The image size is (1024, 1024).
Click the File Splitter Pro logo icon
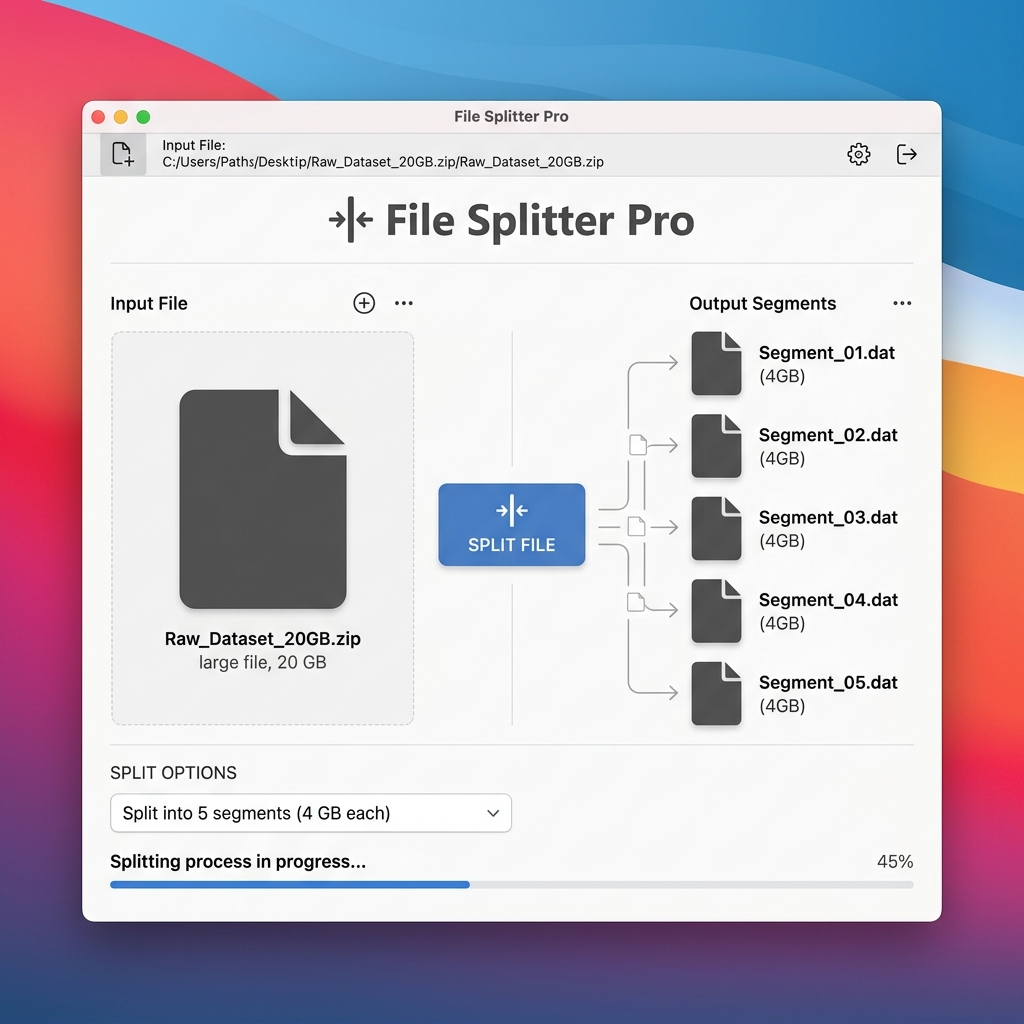coord(351,219)
